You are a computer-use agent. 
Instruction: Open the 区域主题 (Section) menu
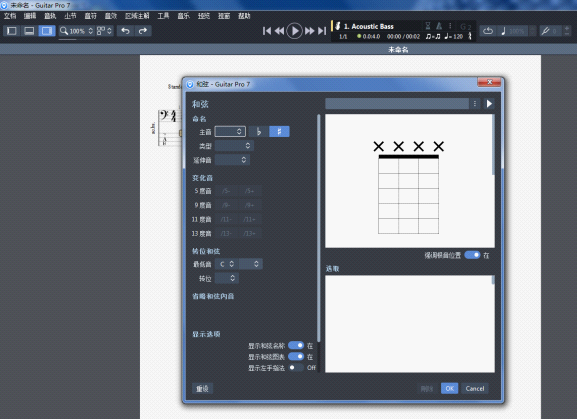tap(137, 16)
